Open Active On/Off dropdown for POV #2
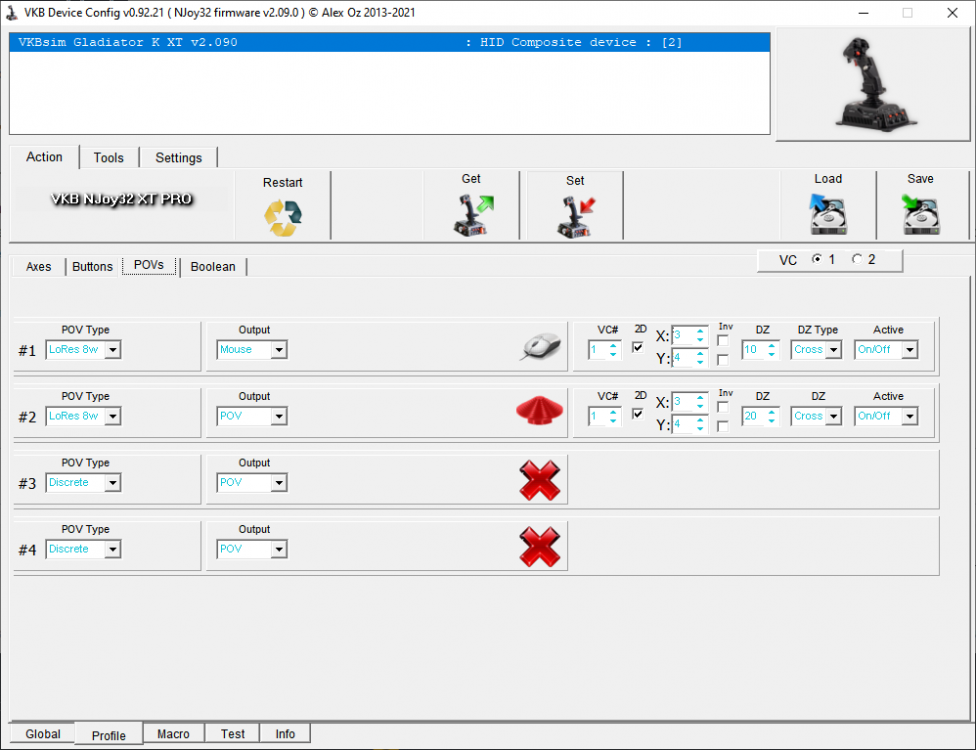Viewport: 976px width, 750px height. [x=910, y=416]
